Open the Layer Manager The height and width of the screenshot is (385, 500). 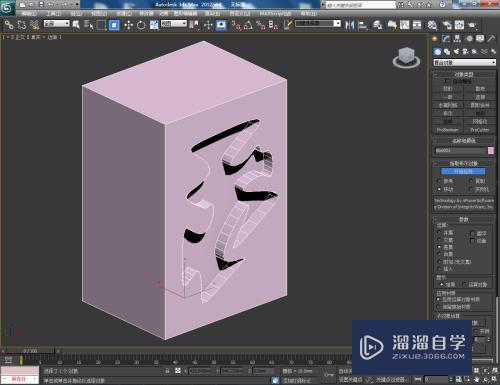pyautogui.click(x=378, y=25)
